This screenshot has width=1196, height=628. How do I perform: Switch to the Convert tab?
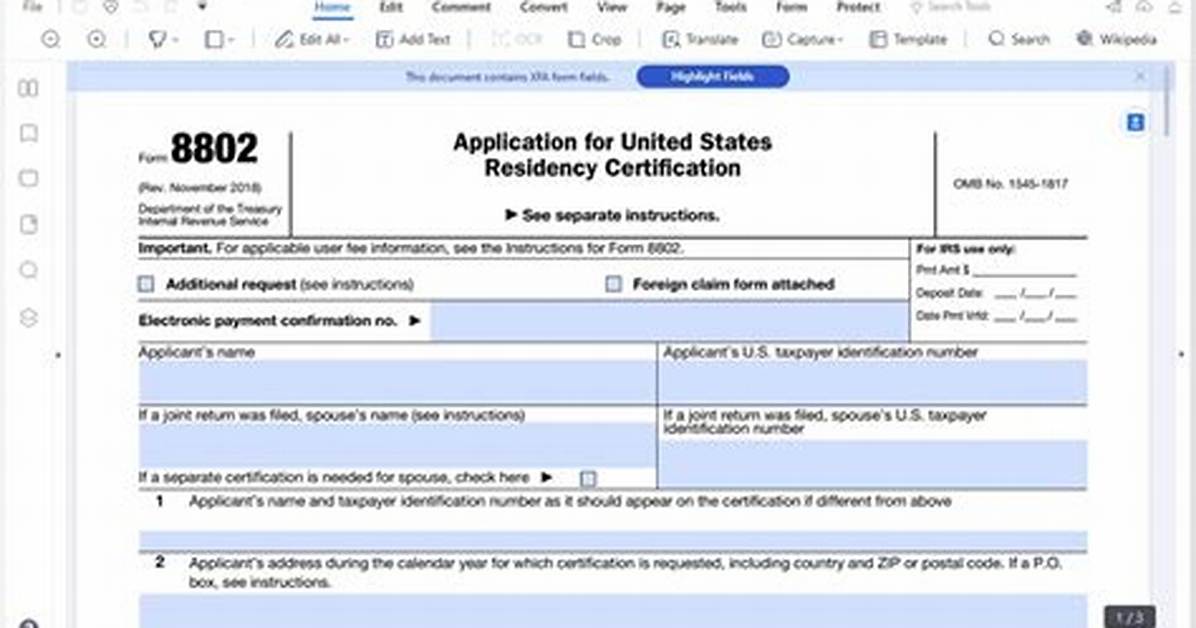(x=543, y=7)
